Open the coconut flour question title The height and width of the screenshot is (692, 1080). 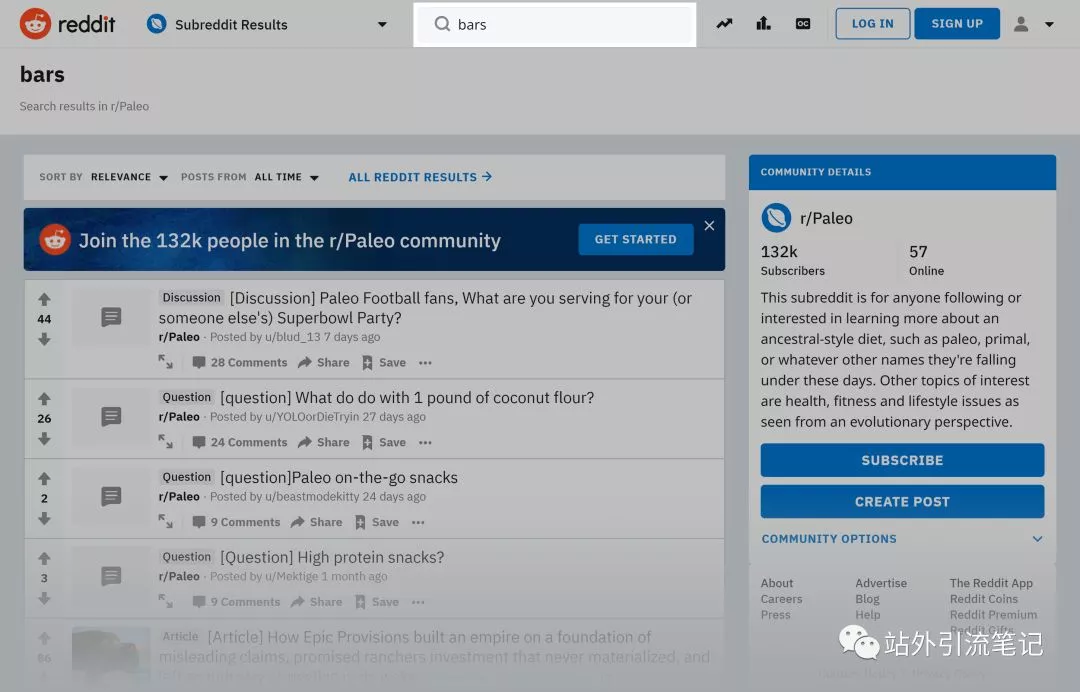coord(407,397)
